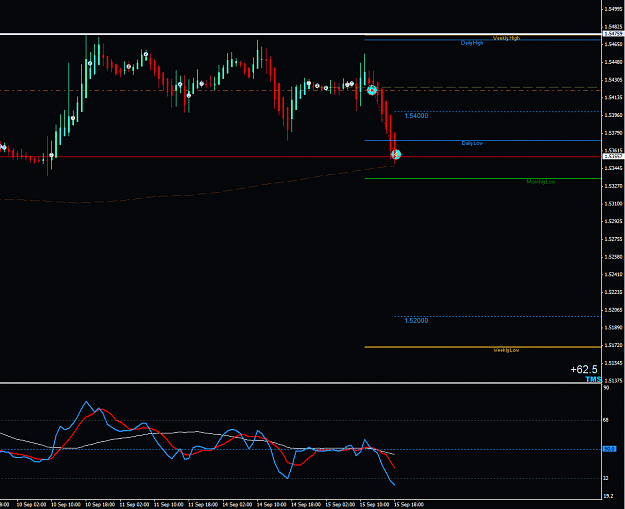Click the 15 Sep 18:00 time label

409,505
